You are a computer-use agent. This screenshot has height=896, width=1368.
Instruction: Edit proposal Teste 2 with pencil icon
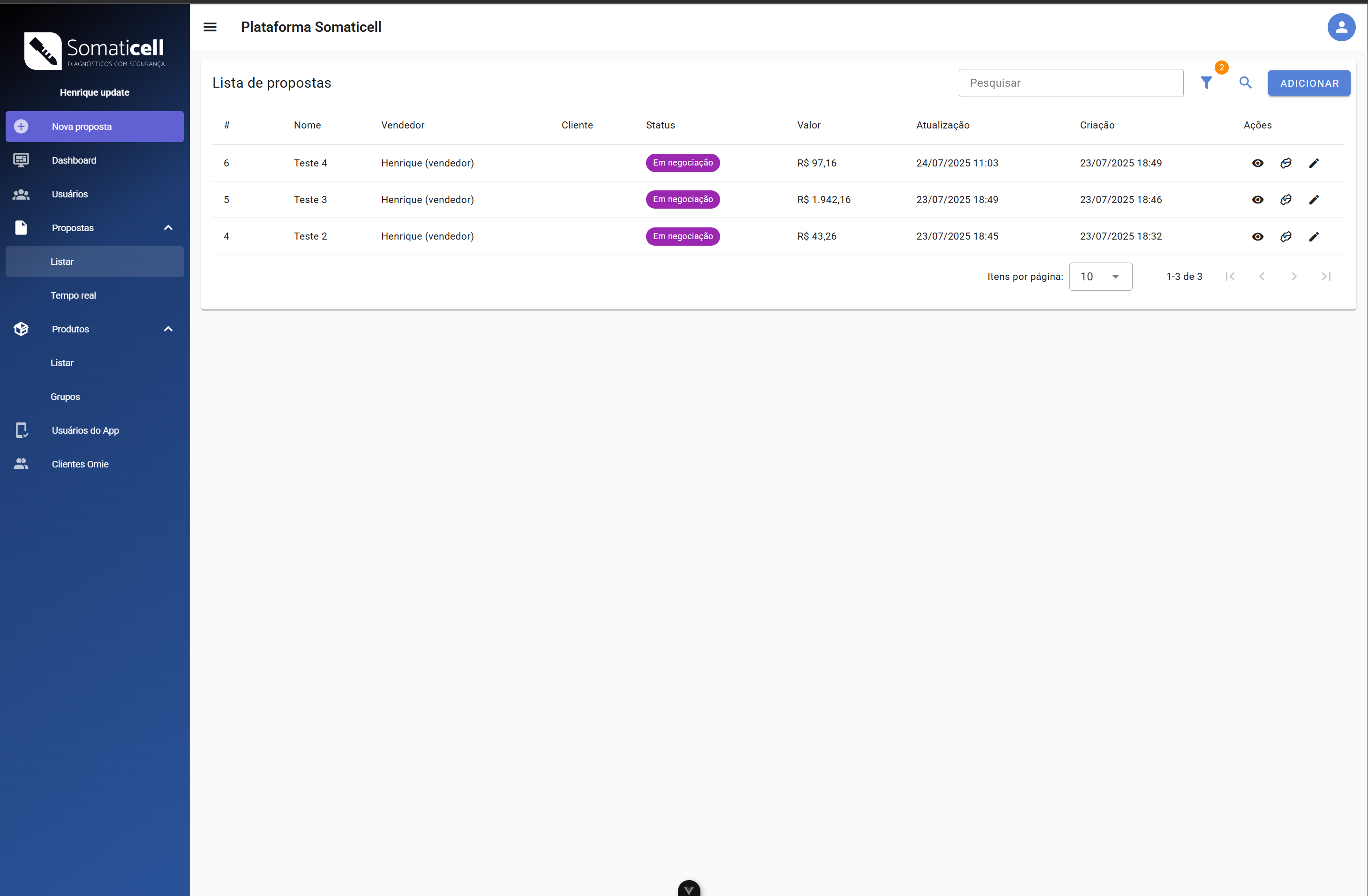pos(1314,237)
